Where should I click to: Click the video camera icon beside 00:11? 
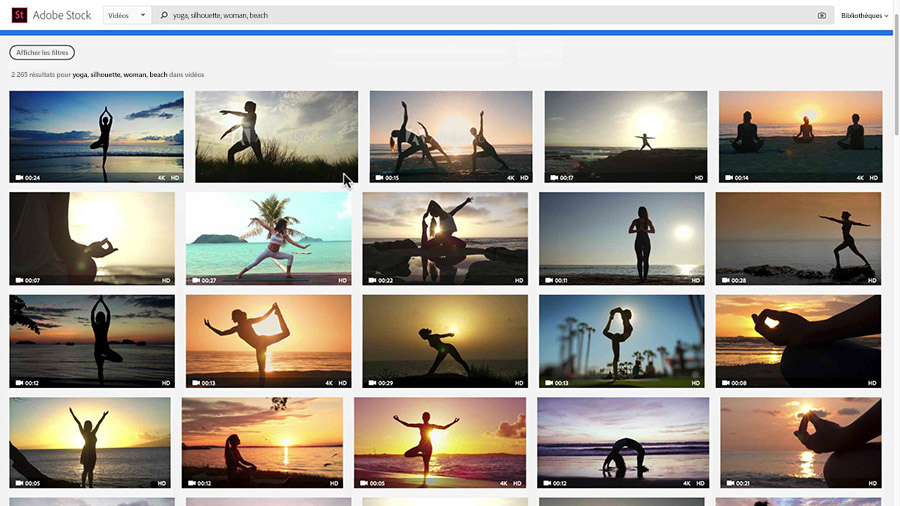pyautogui.click(x=549, y=281)
